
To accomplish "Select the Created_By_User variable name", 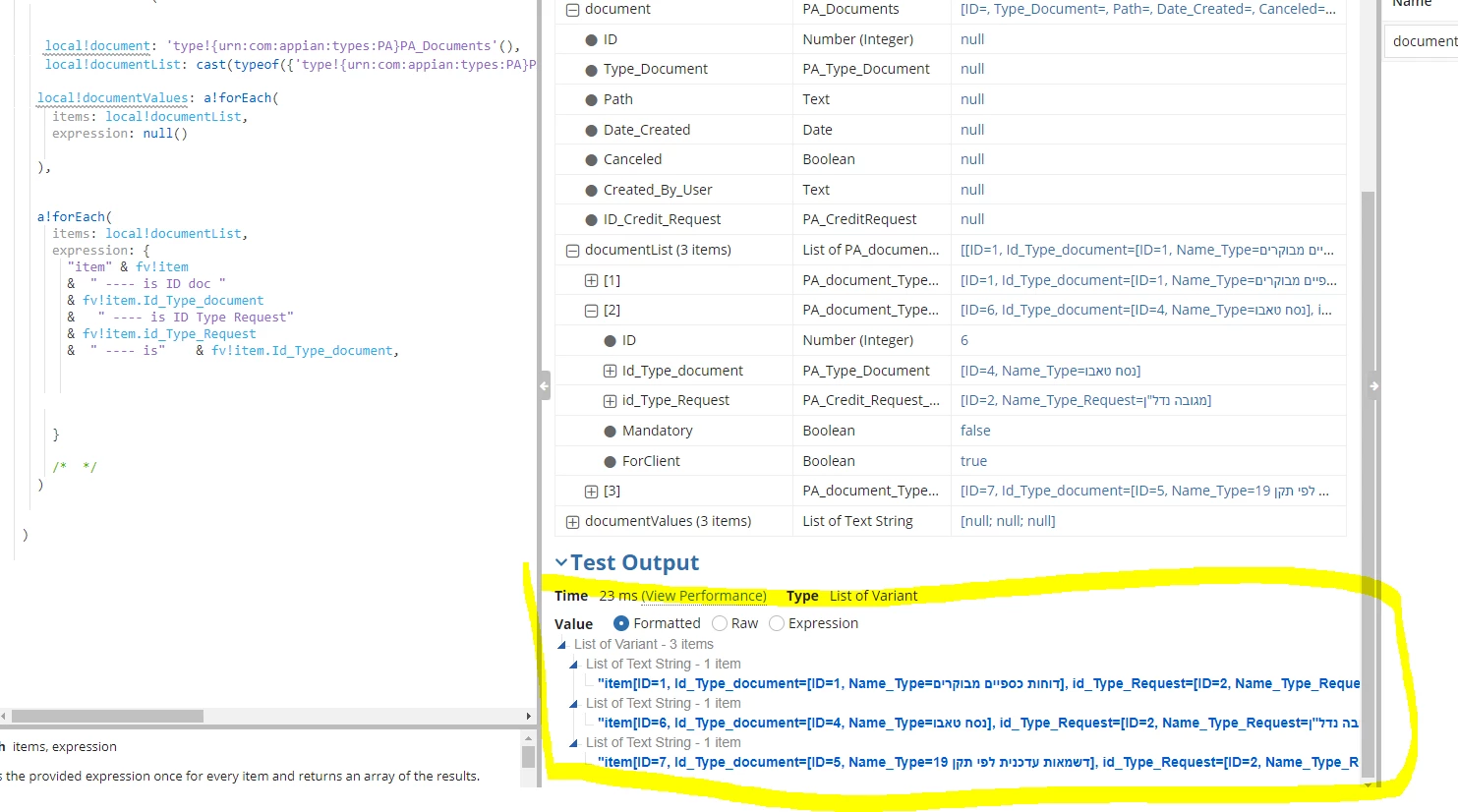I will (x=658, y=190).
